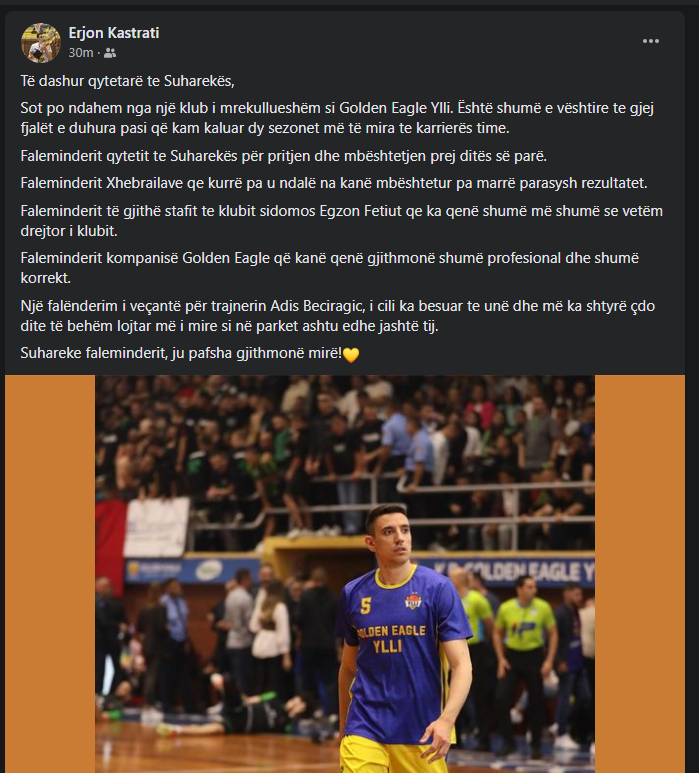Screen dimensions: 699x773
Task: Open the basketball player photo
Action: coord(345,574)
